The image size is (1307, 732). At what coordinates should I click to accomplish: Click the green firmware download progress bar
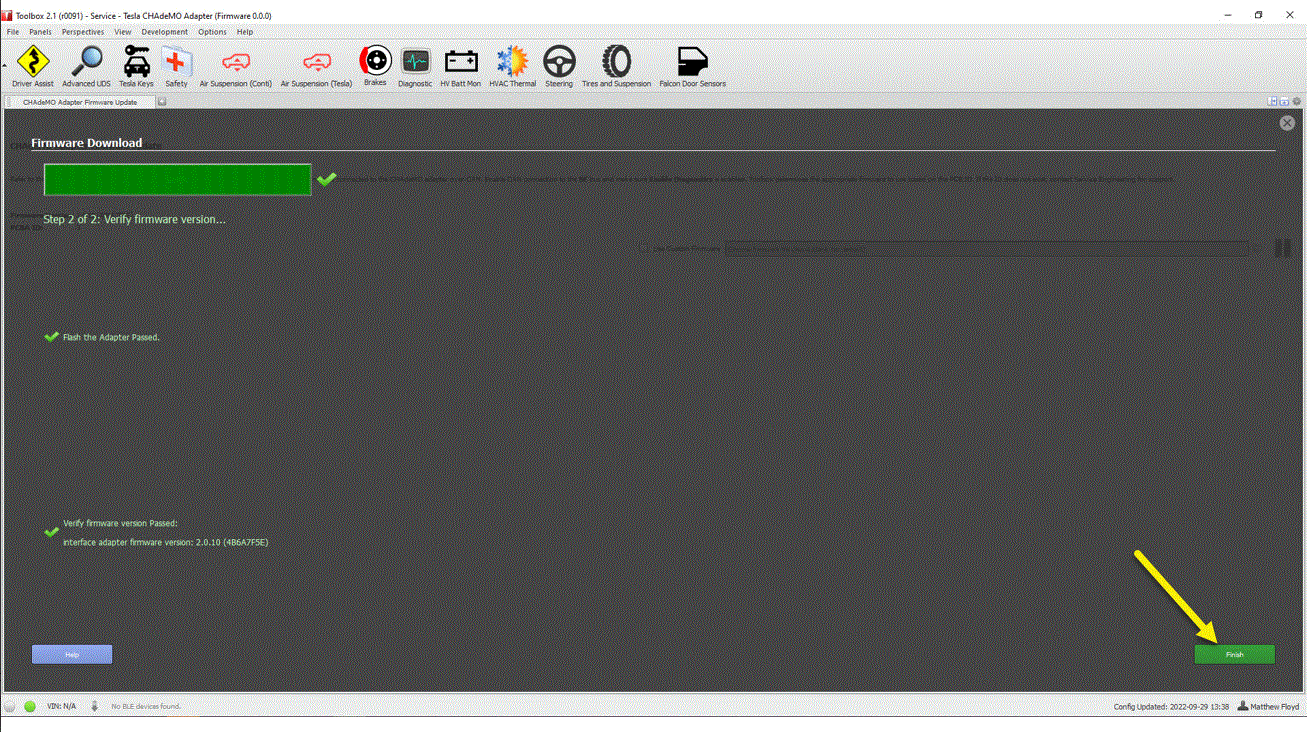pos(178,180)
